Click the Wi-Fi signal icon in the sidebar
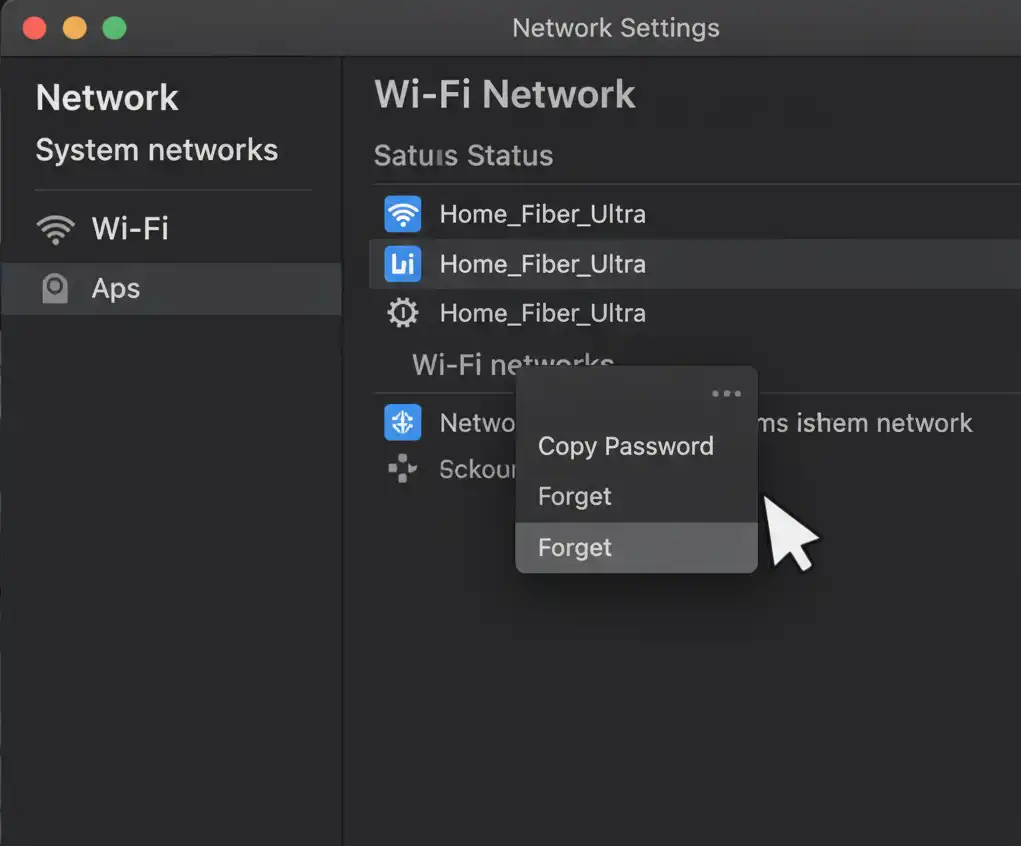 (x=55, y=229)
